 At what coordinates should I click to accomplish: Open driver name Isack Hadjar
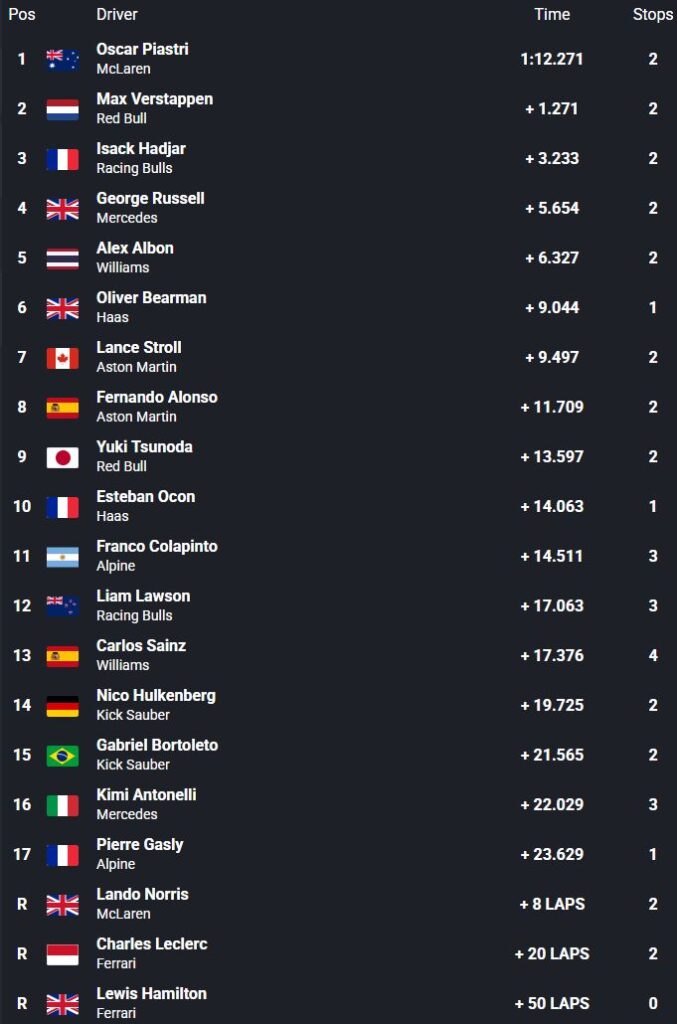pyautogui.click(x=141, y=149)
